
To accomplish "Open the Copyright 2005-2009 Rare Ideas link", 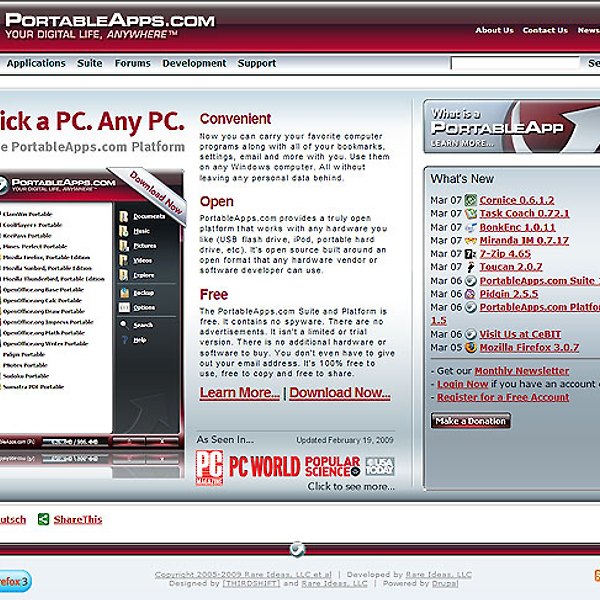I will (x=243, y=575).
